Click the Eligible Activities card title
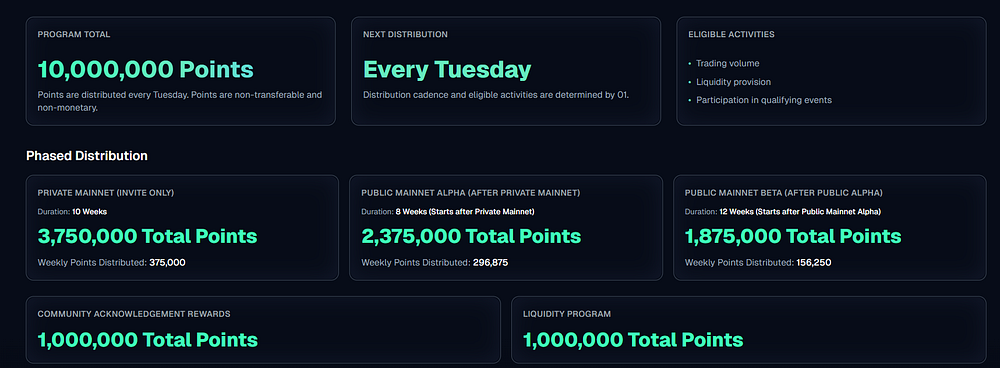Image resolution: width=1000 pixels, height=368 pixels. [x=732, y=34]
